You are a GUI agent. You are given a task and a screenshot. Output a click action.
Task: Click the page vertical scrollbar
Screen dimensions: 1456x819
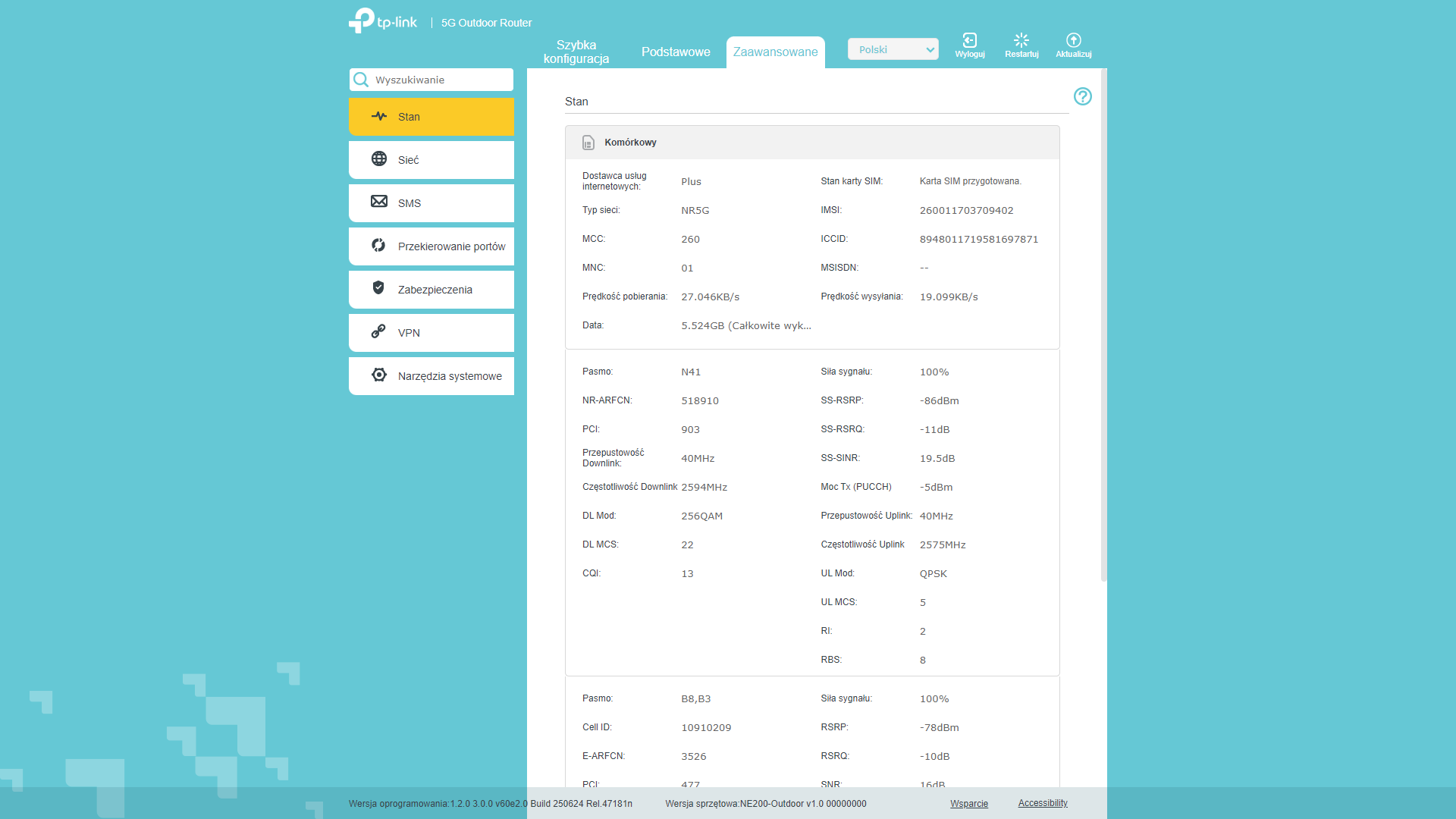pos(1103,326)
